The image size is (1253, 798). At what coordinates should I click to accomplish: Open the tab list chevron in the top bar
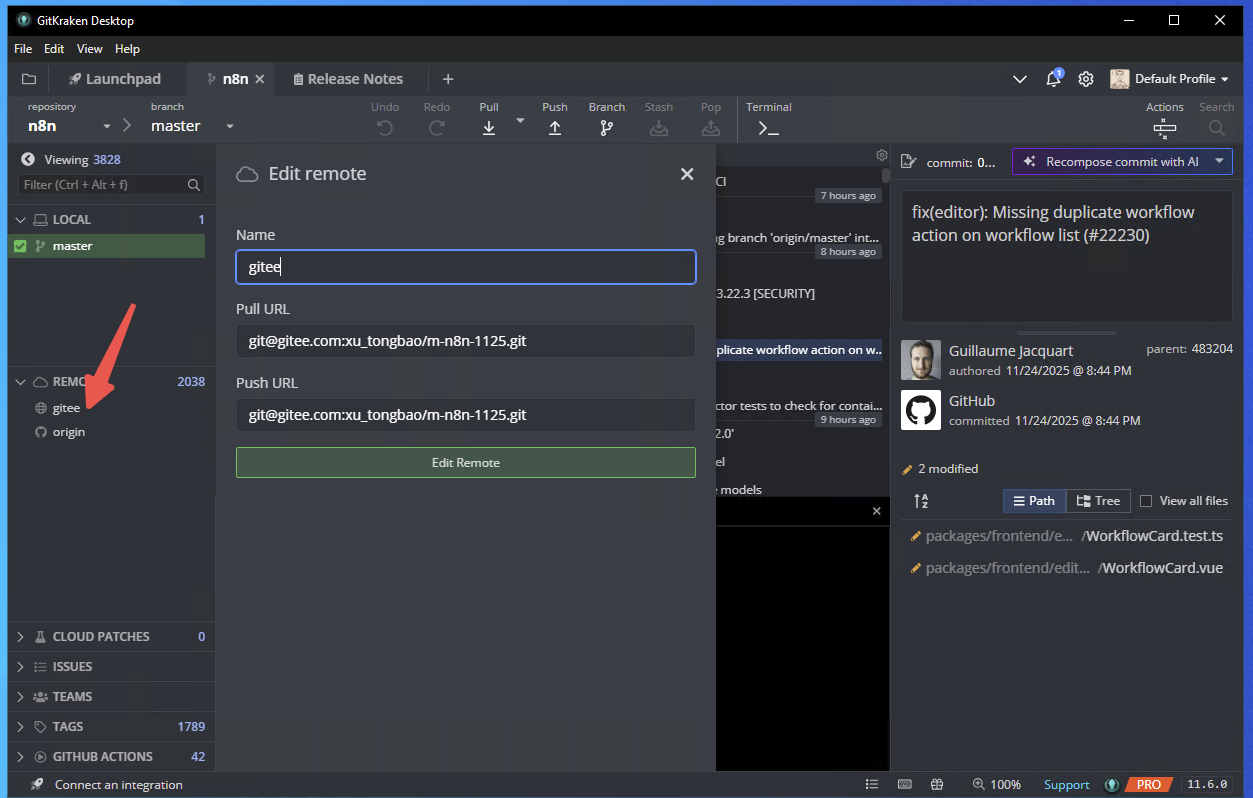point(1020,79)
